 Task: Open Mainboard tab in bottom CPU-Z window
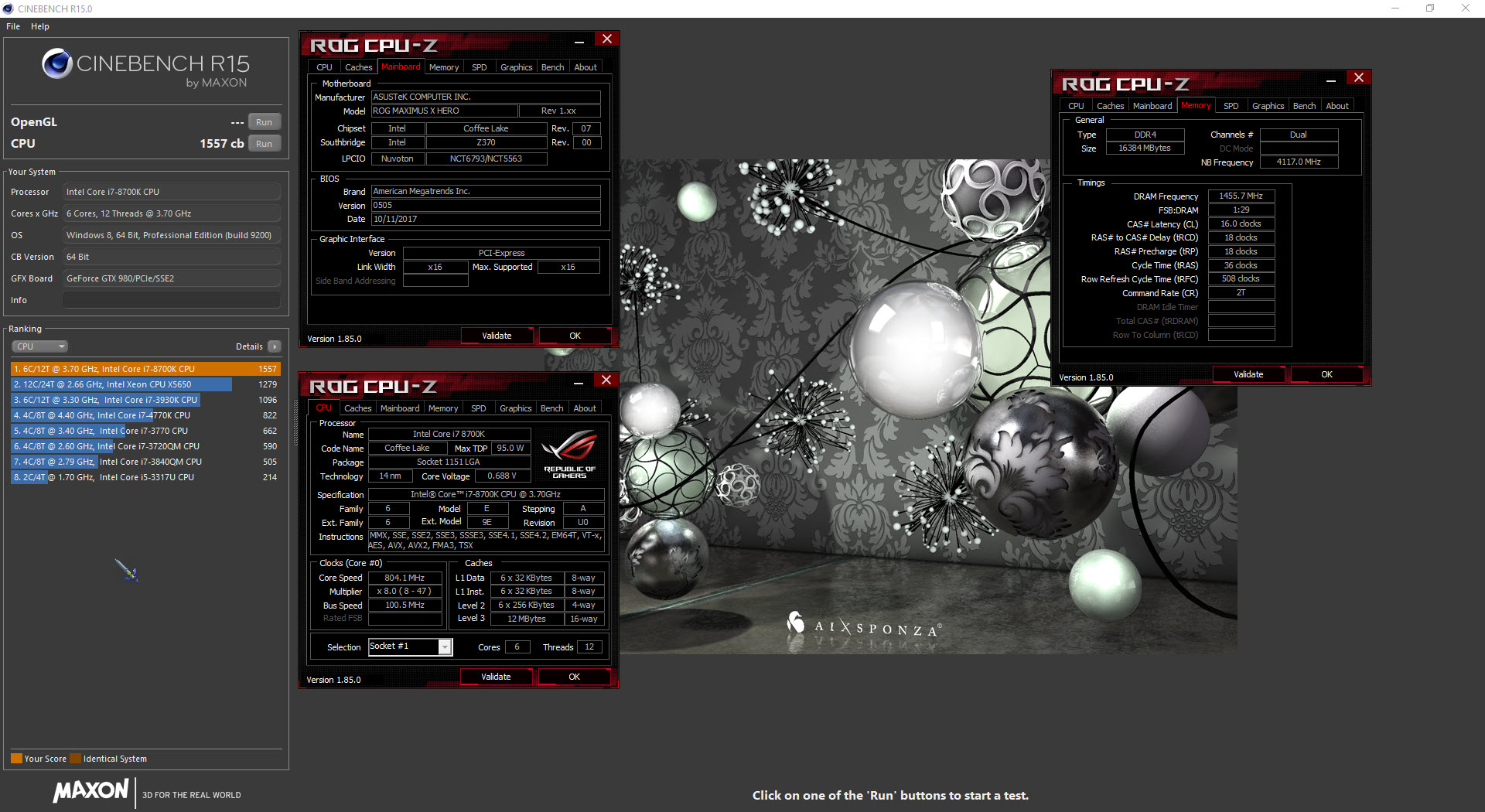coord(400,408)
